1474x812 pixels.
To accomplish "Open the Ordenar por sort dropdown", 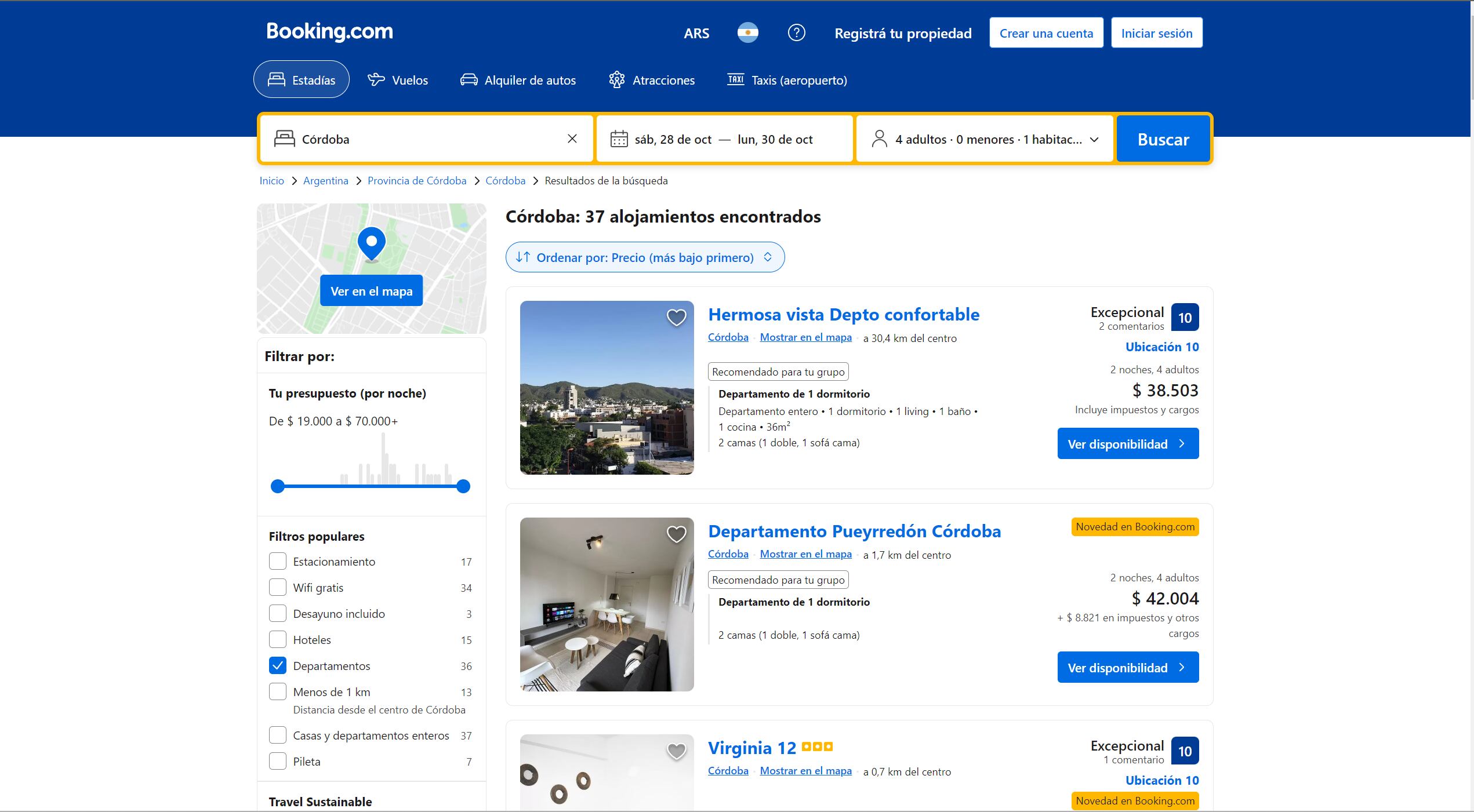I will coord(645,257).
